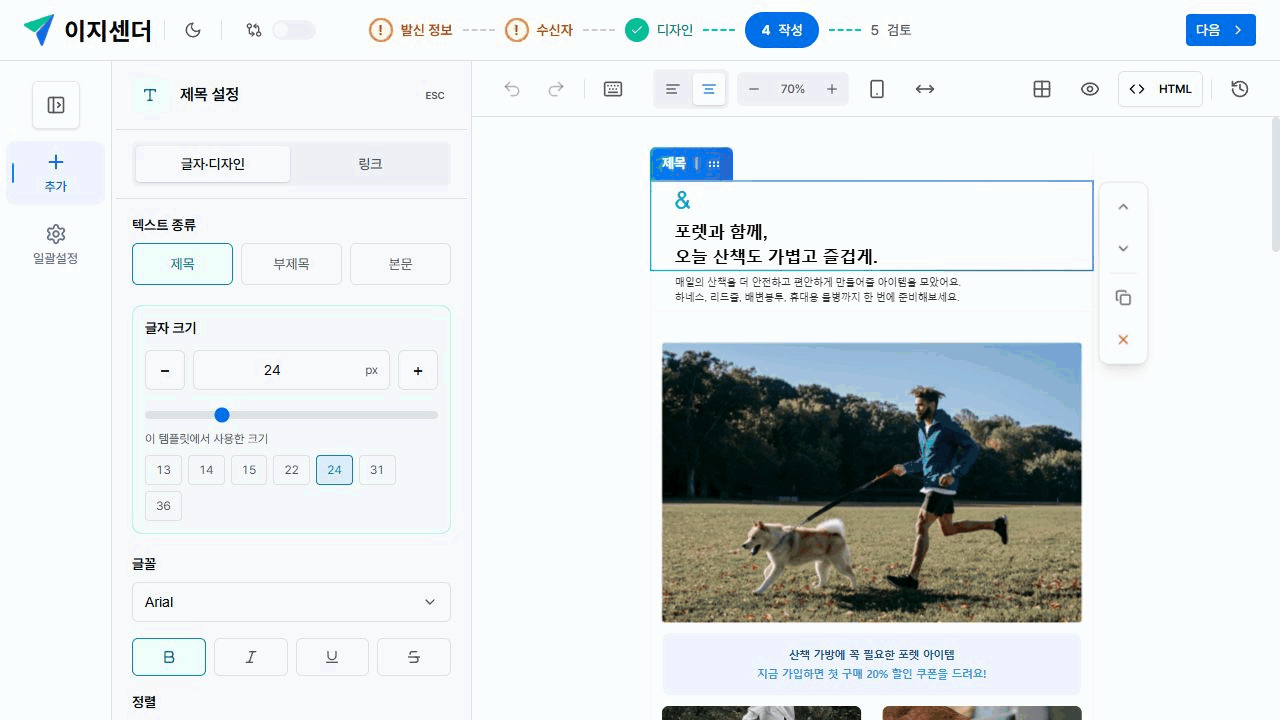This screenshot has height=720, width=1280.
Task: Click the 다음 button
Action: 1220,30
